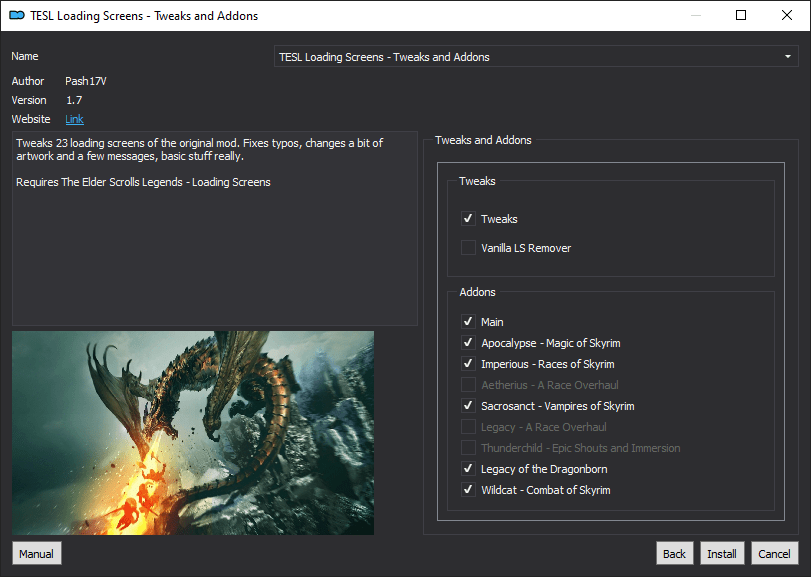Screen dimensions: 811x577
Task: Click the Name field label
Action: [25, 56]
